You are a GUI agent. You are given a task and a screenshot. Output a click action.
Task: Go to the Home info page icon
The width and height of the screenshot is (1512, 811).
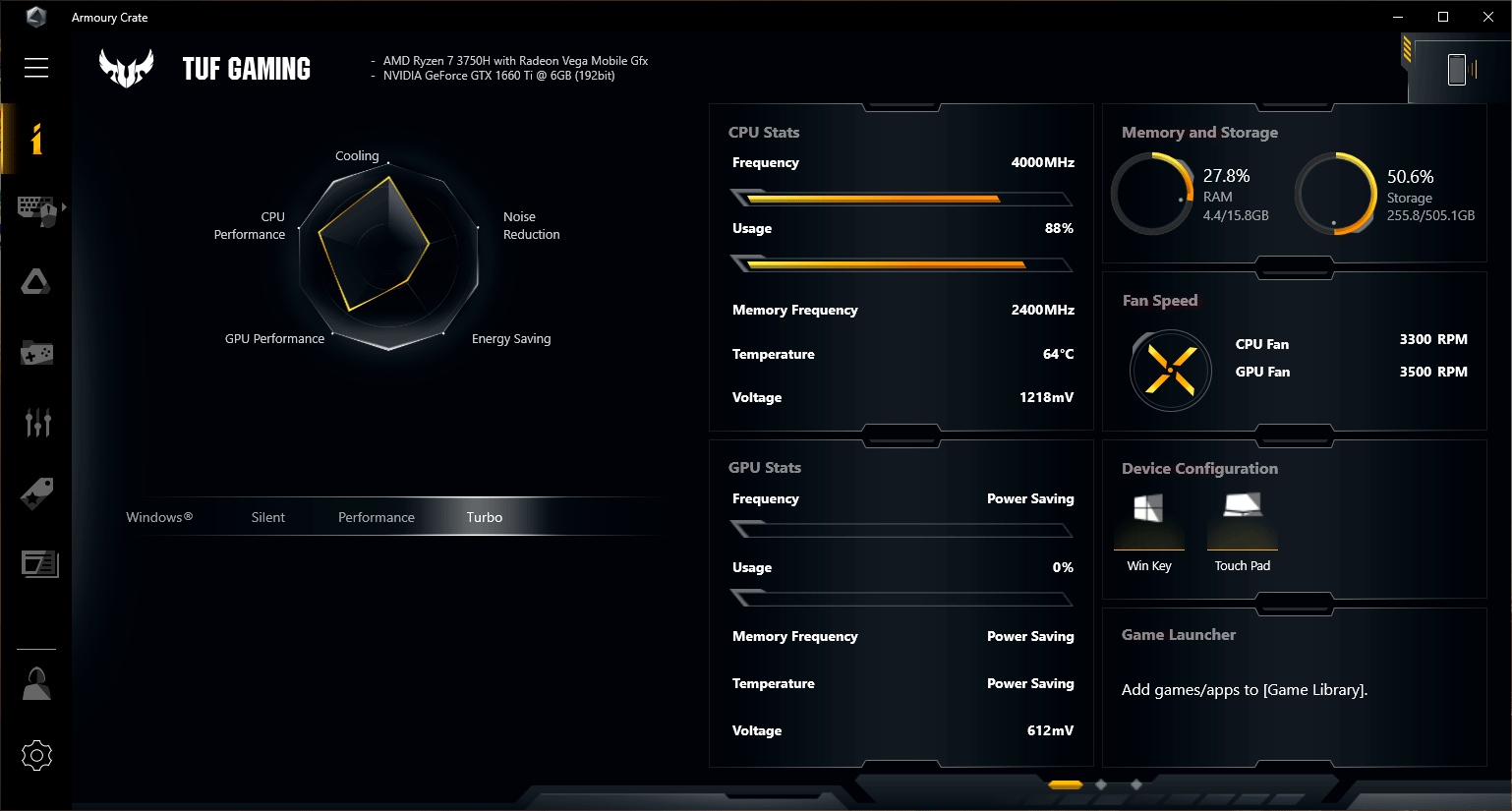tap(36, 140)
